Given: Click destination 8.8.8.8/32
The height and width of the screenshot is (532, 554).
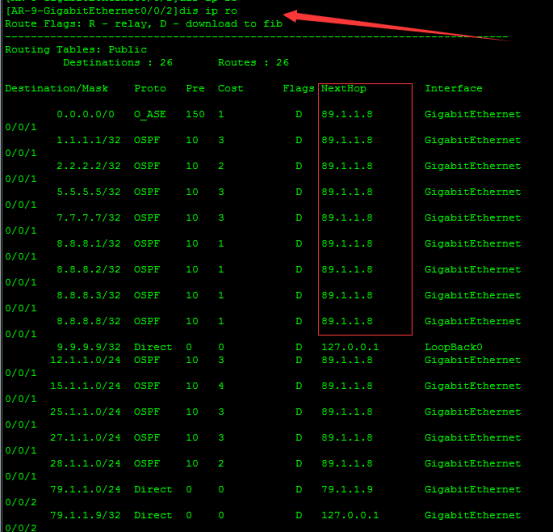Looking at the screenshot, I should [89, 321].
